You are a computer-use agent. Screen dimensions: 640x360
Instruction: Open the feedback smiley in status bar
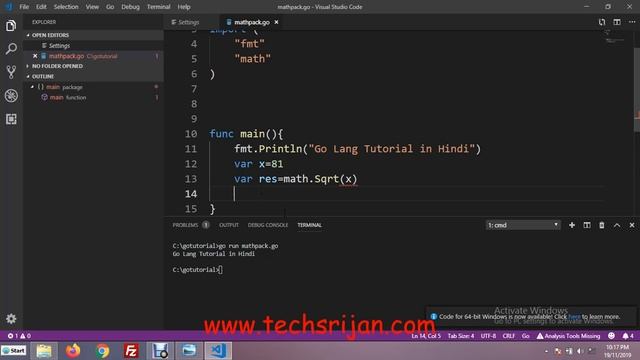[x=611, y=336]
